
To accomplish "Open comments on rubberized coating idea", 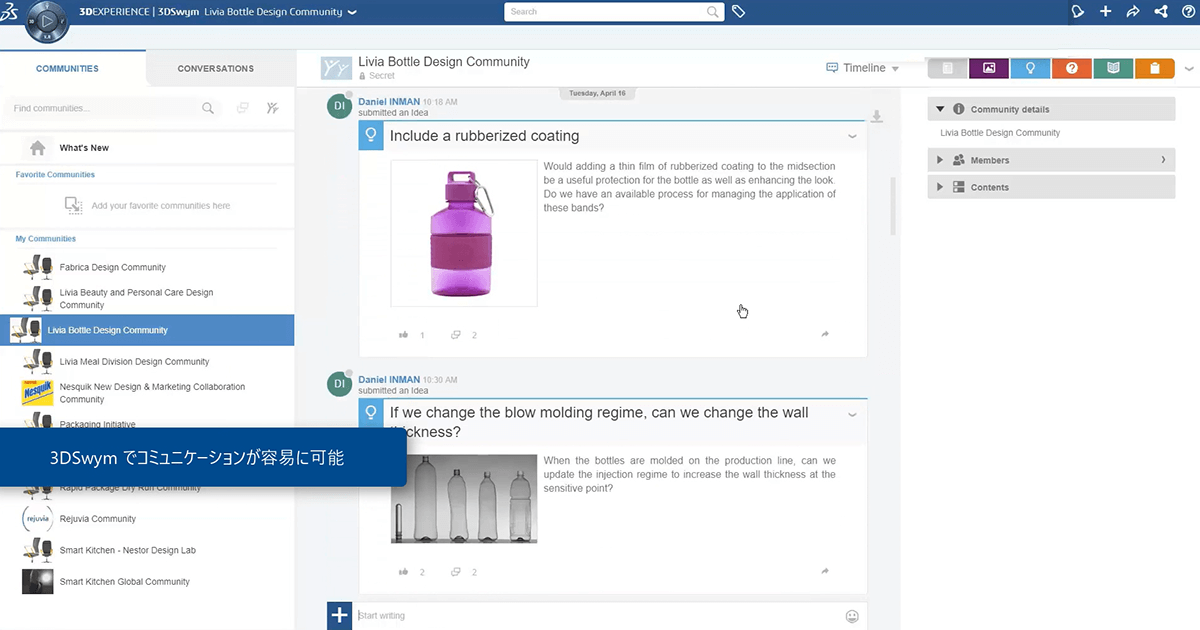I will pyautogui.click(x=456, y=335).
